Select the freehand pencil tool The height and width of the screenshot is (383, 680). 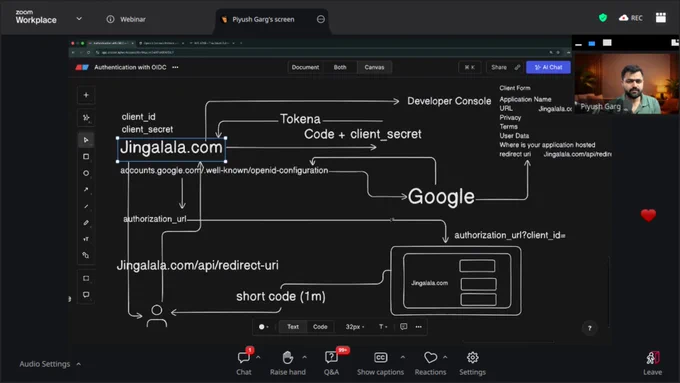[86, 223]
